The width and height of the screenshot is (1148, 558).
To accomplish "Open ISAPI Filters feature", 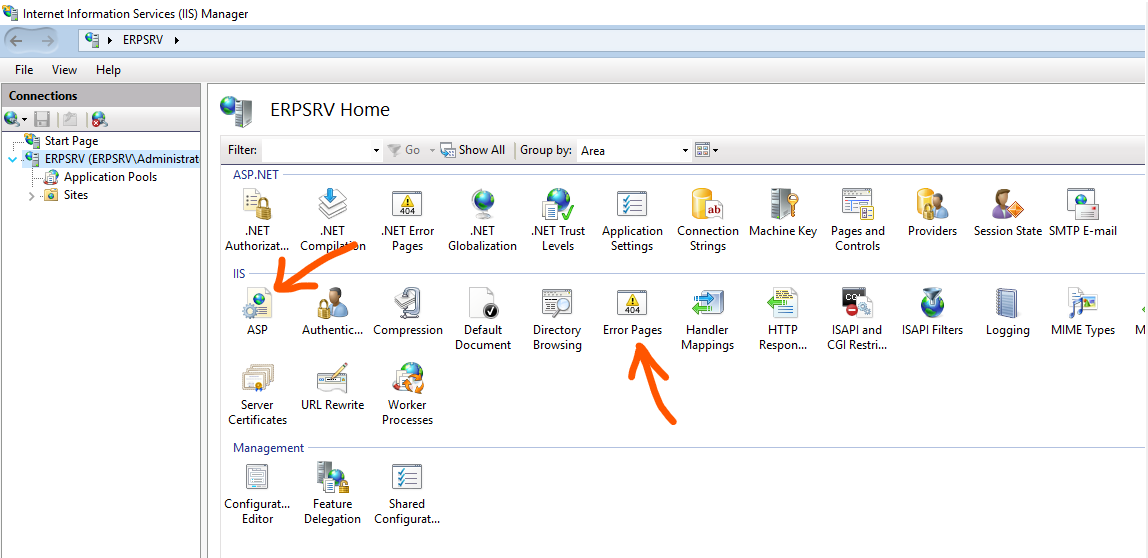I will (932, 313).
